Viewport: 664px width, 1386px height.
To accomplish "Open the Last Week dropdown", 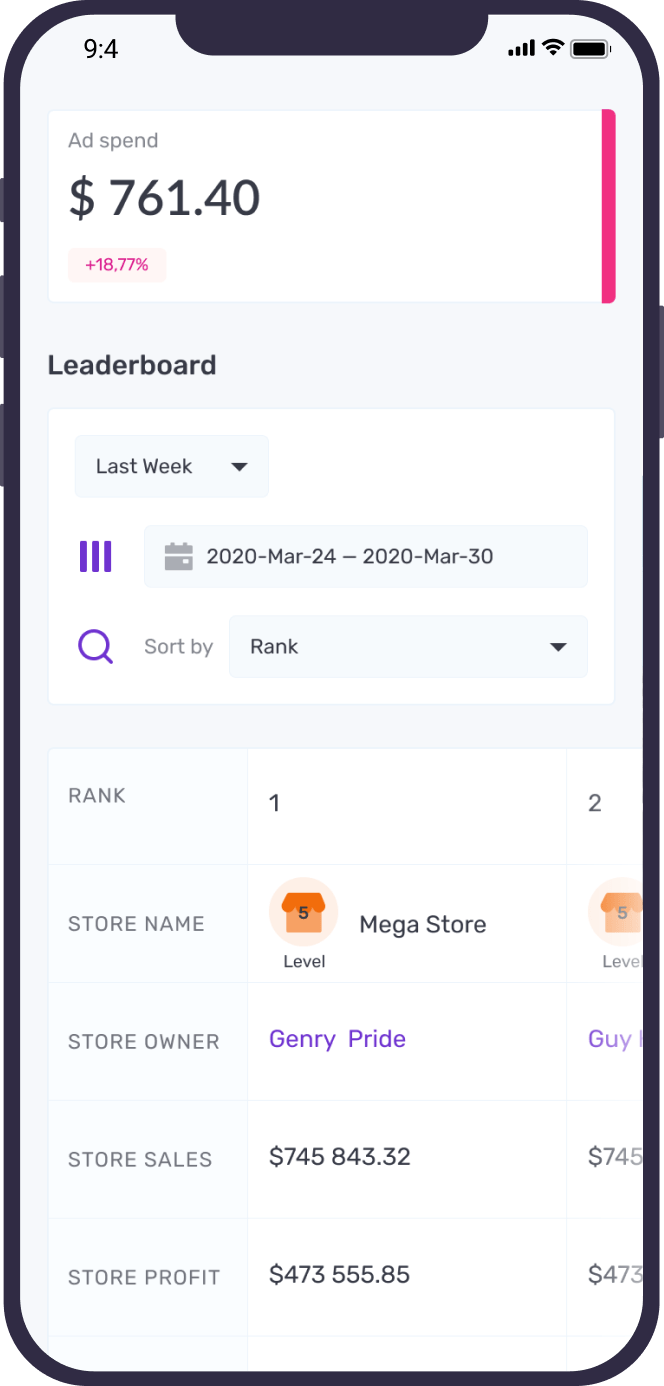I will (170, 466).
